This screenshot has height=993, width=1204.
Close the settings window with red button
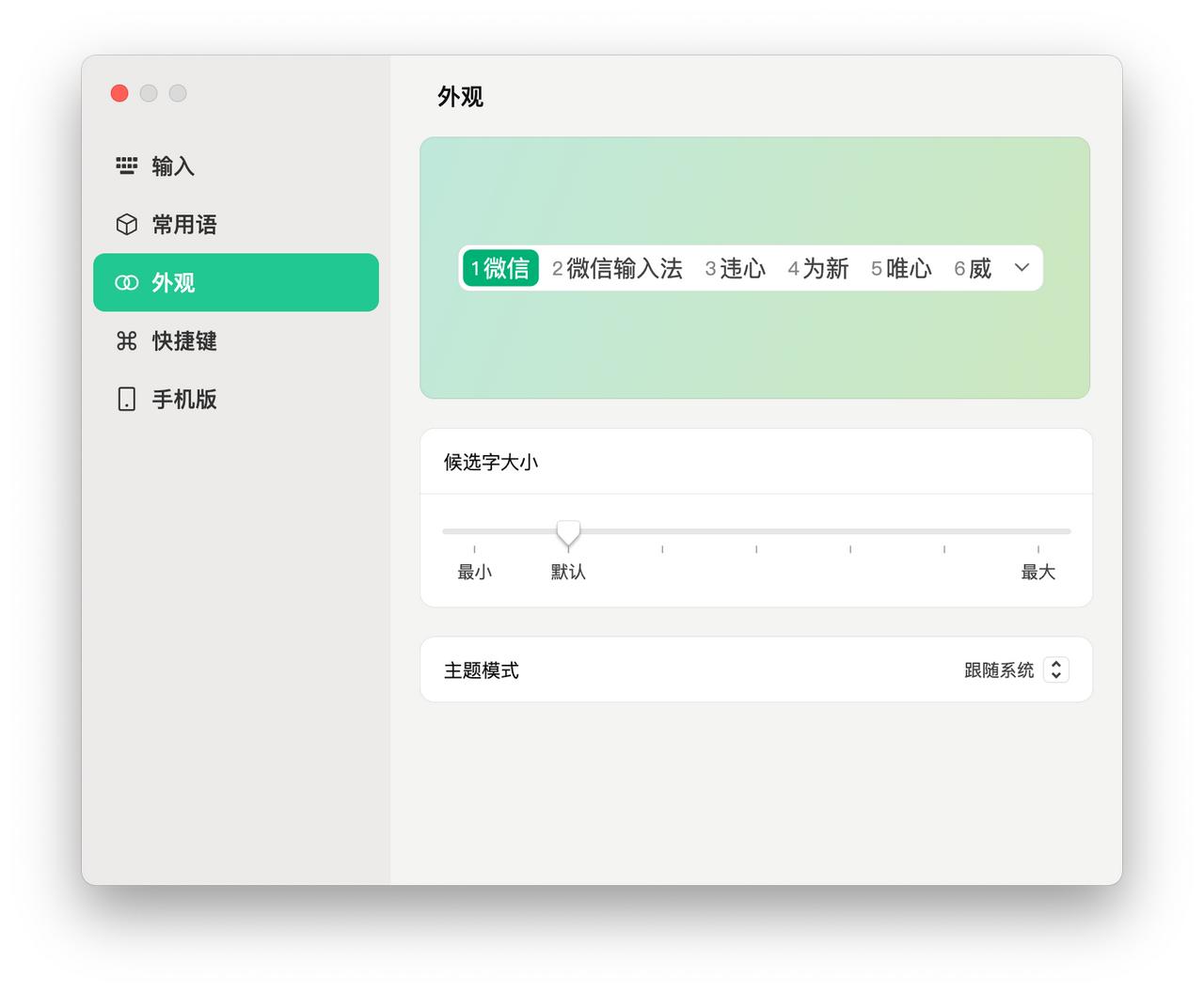119,93
